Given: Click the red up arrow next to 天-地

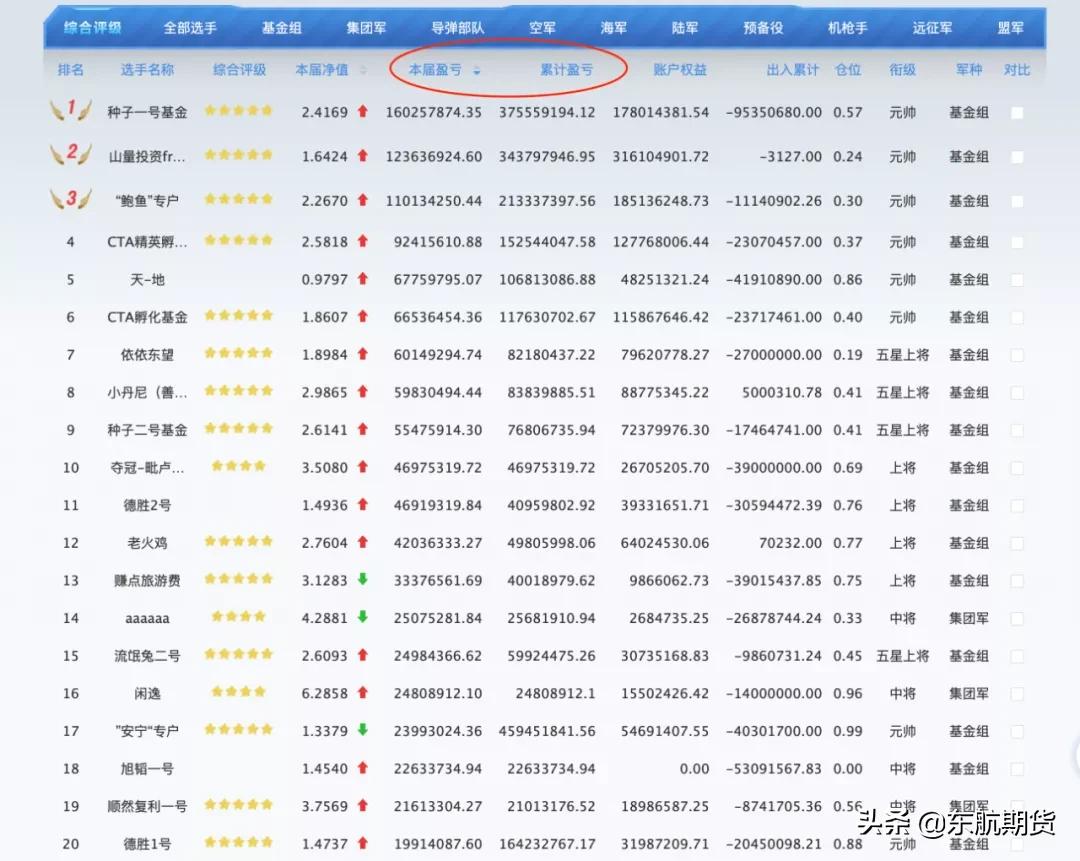Looking at the screenshot, I should coord(361,279).
